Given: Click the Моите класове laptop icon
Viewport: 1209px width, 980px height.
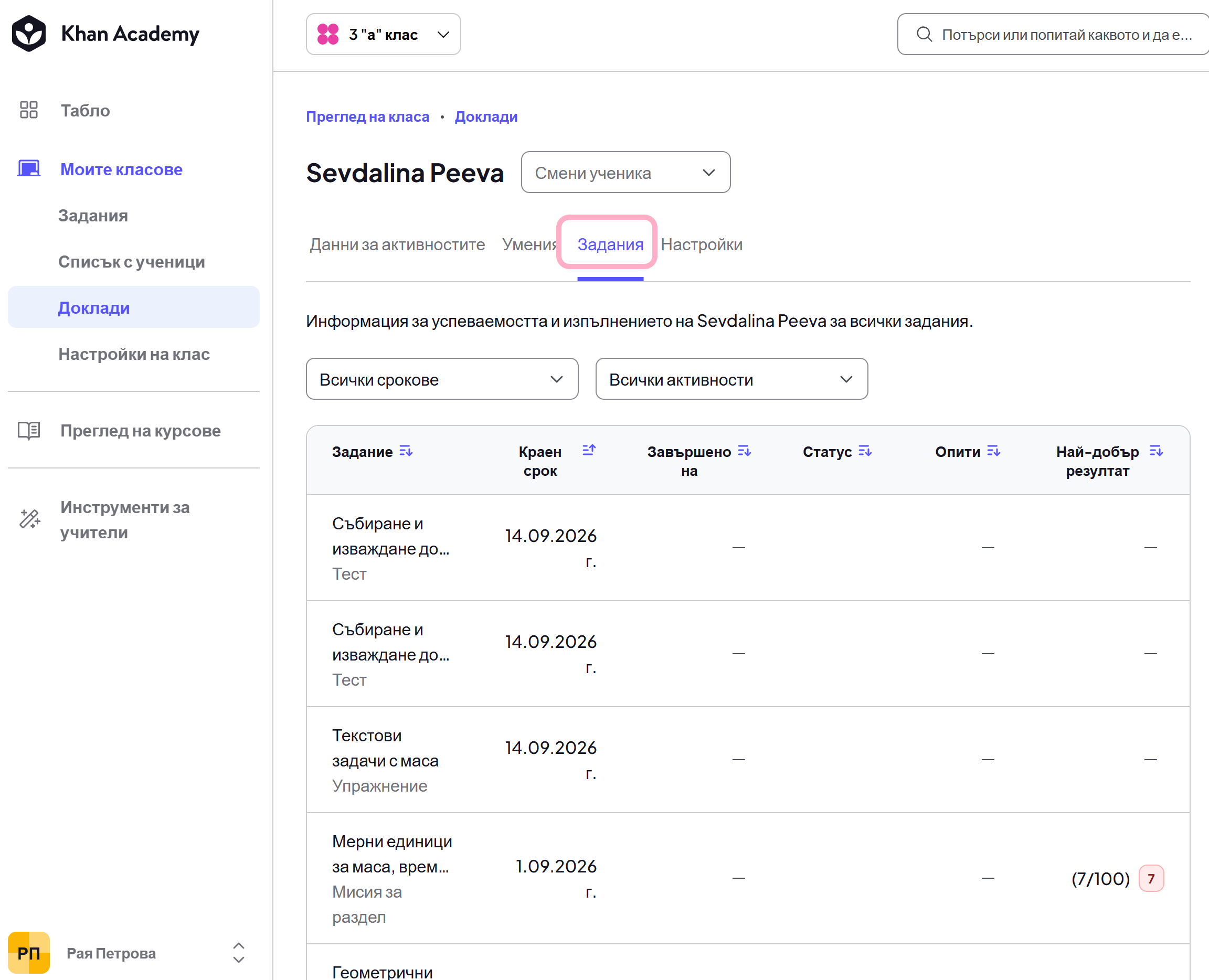Looking at the screenshot, I should 29,169.
